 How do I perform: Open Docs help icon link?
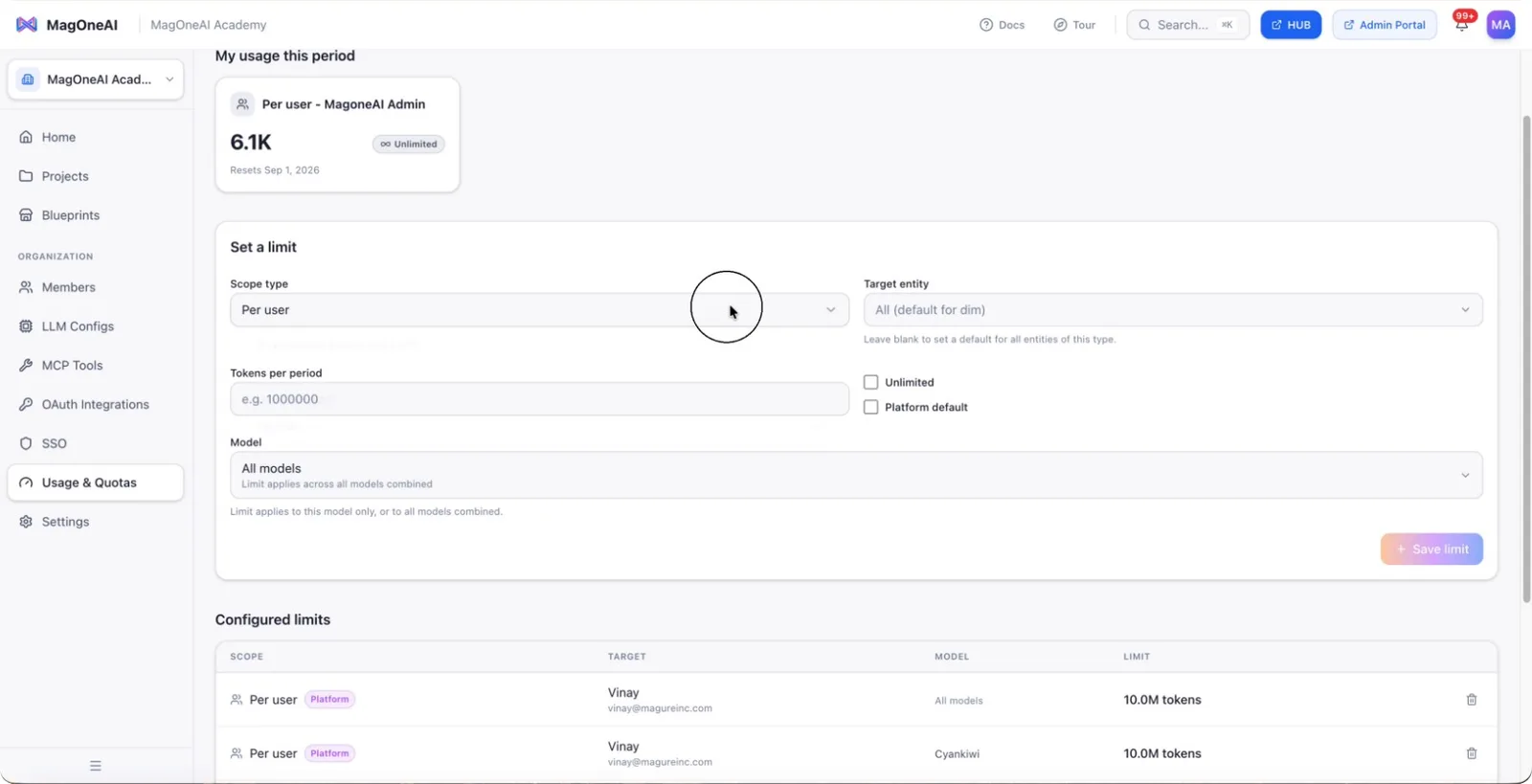(x=1002, y=25)
